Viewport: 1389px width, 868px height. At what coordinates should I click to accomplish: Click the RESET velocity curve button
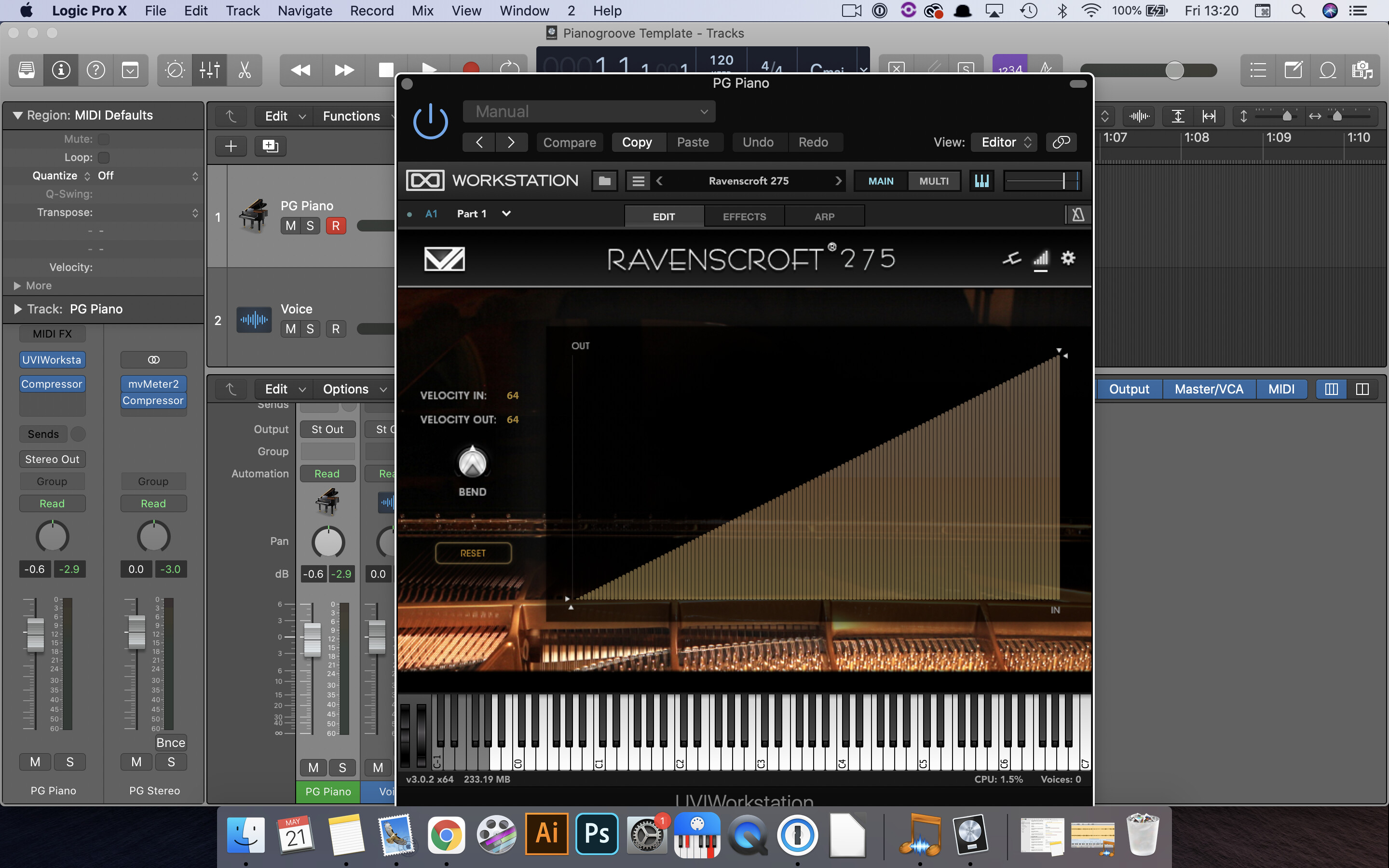point(473,554)
